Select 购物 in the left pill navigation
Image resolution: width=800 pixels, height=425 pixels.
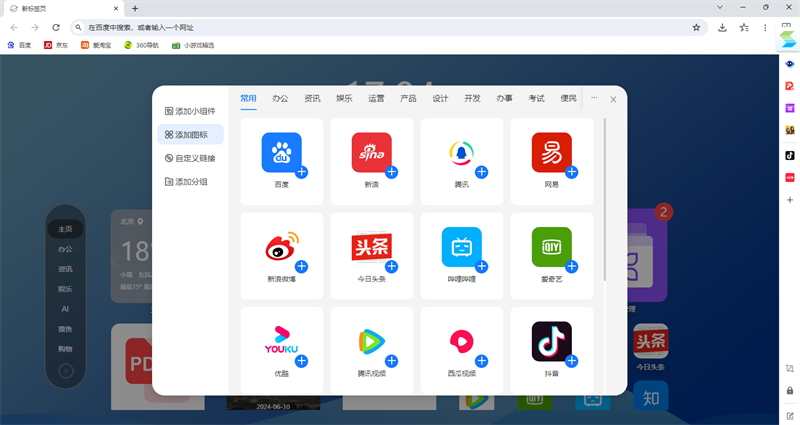click(x=65, y=349)
